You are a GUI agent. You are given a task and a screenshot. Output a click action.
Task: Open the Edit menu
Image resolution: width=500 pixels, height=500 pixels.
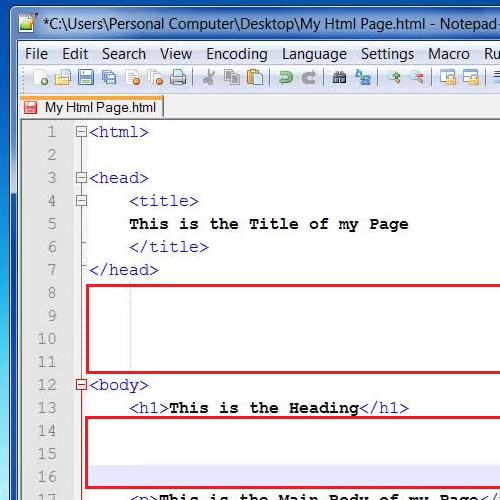(75, 54)
